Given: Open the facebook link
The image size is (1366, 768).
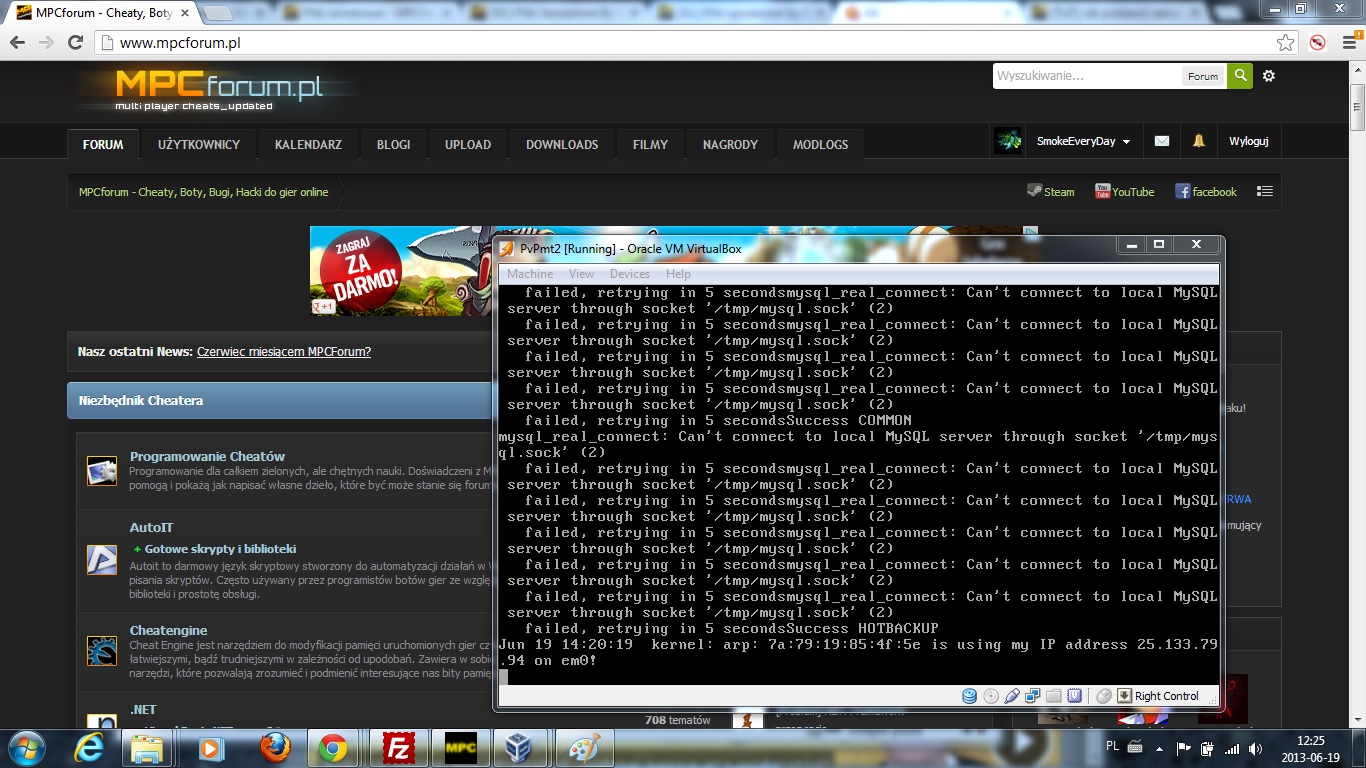Looking at the screenshot, I should pos(1206,191).
